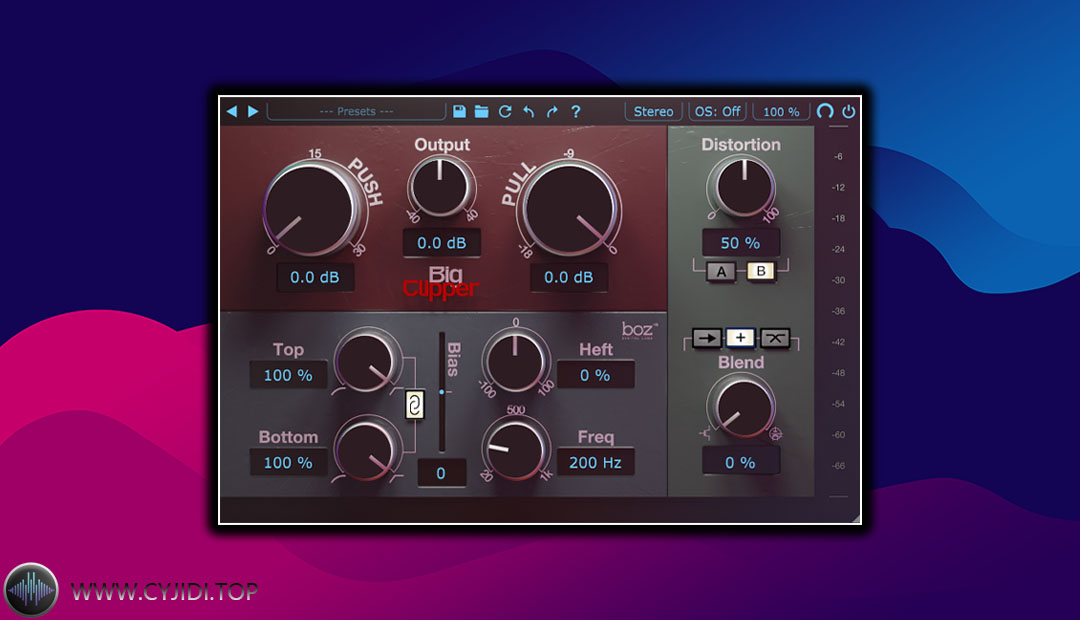Viewport: 1080px width, 620px height.
Task: Click the -36 meter label
Action: [x=838, y=311]
